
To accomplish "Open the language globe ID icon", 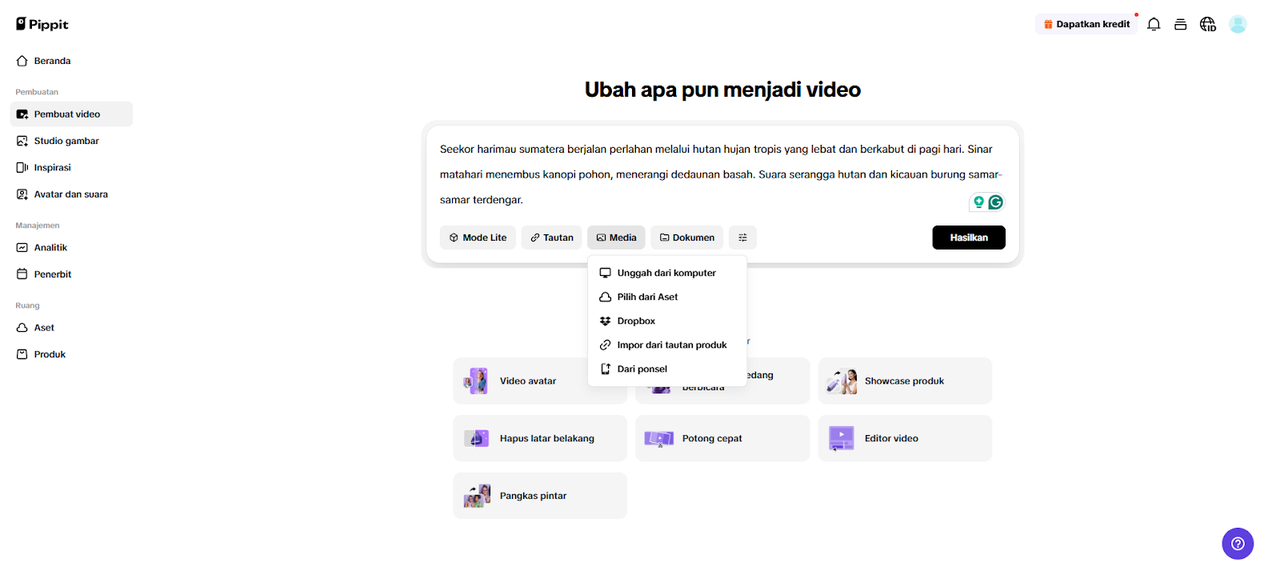I will pos(1207,23).
